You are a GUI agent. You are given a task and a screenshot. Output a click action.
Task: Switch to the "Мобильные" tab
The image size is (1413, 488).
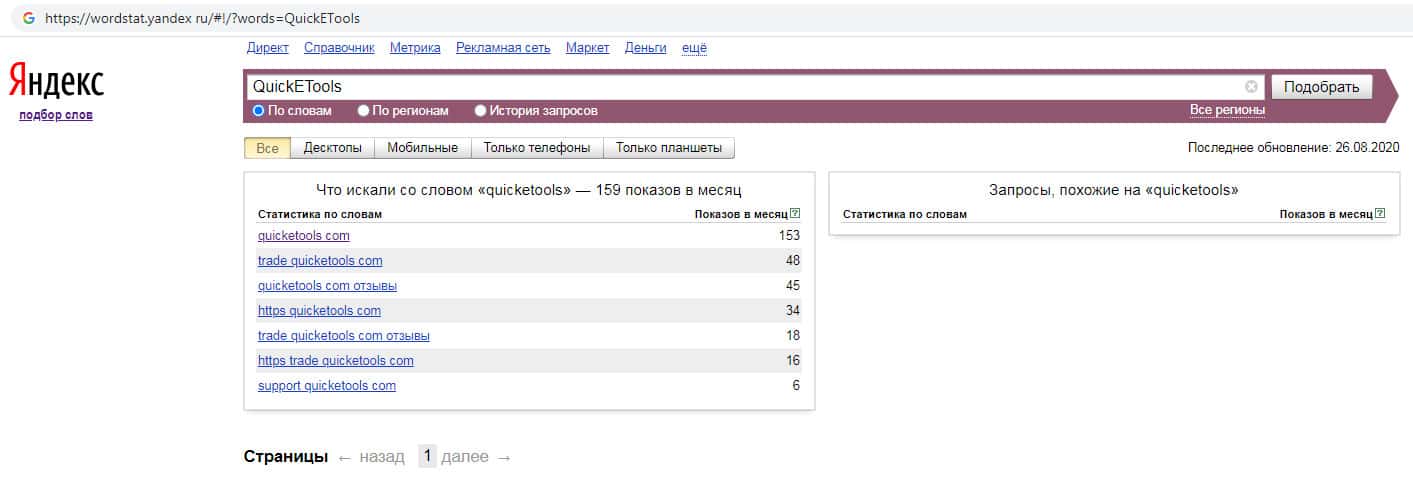tap(422, 148)
